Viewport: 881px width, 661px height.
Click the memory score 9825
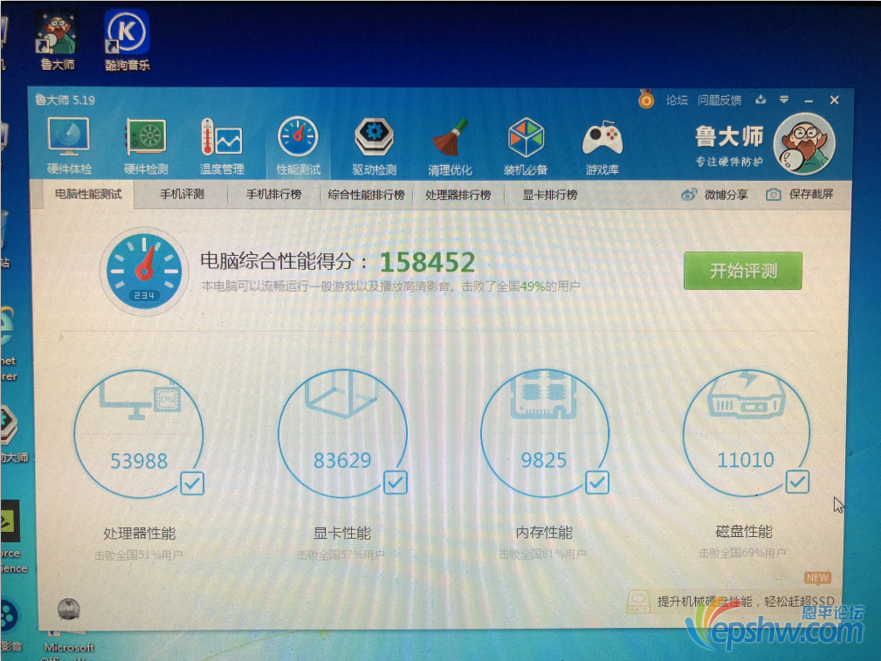point(543,460)
